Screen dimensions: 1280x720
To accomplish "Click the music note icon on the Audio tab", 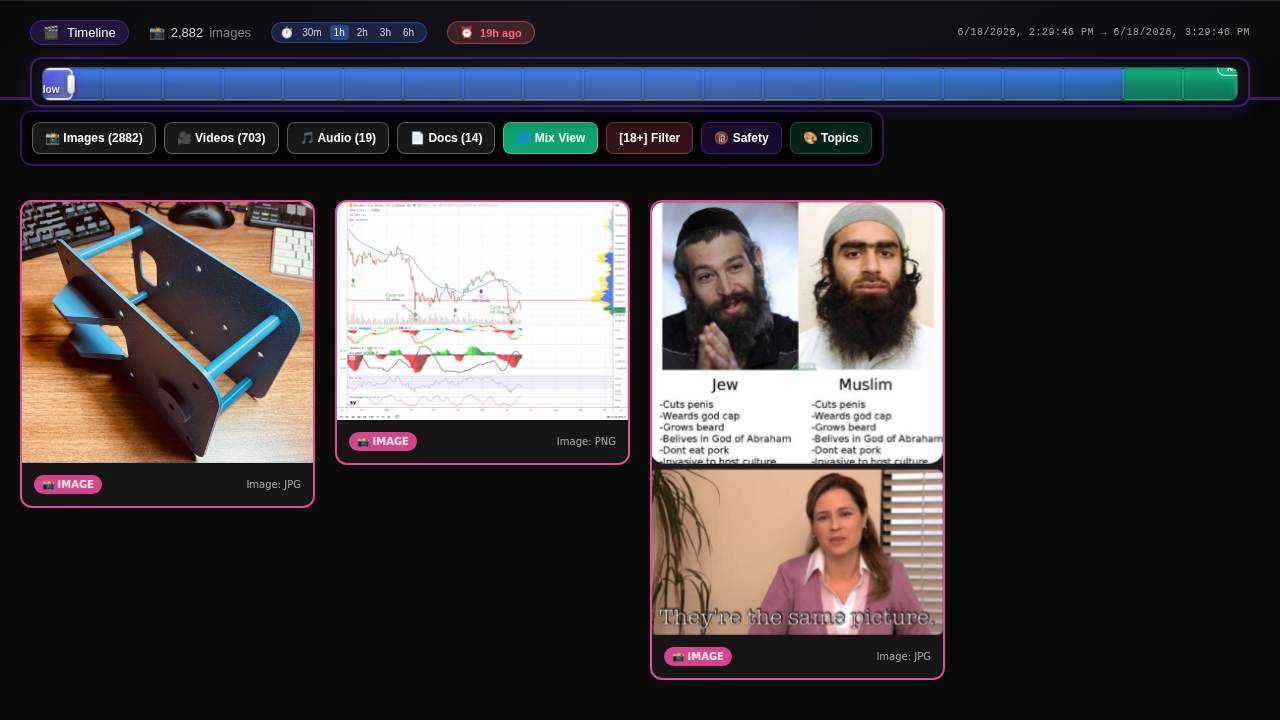I will pyautogui.click(x=307, y=138).
